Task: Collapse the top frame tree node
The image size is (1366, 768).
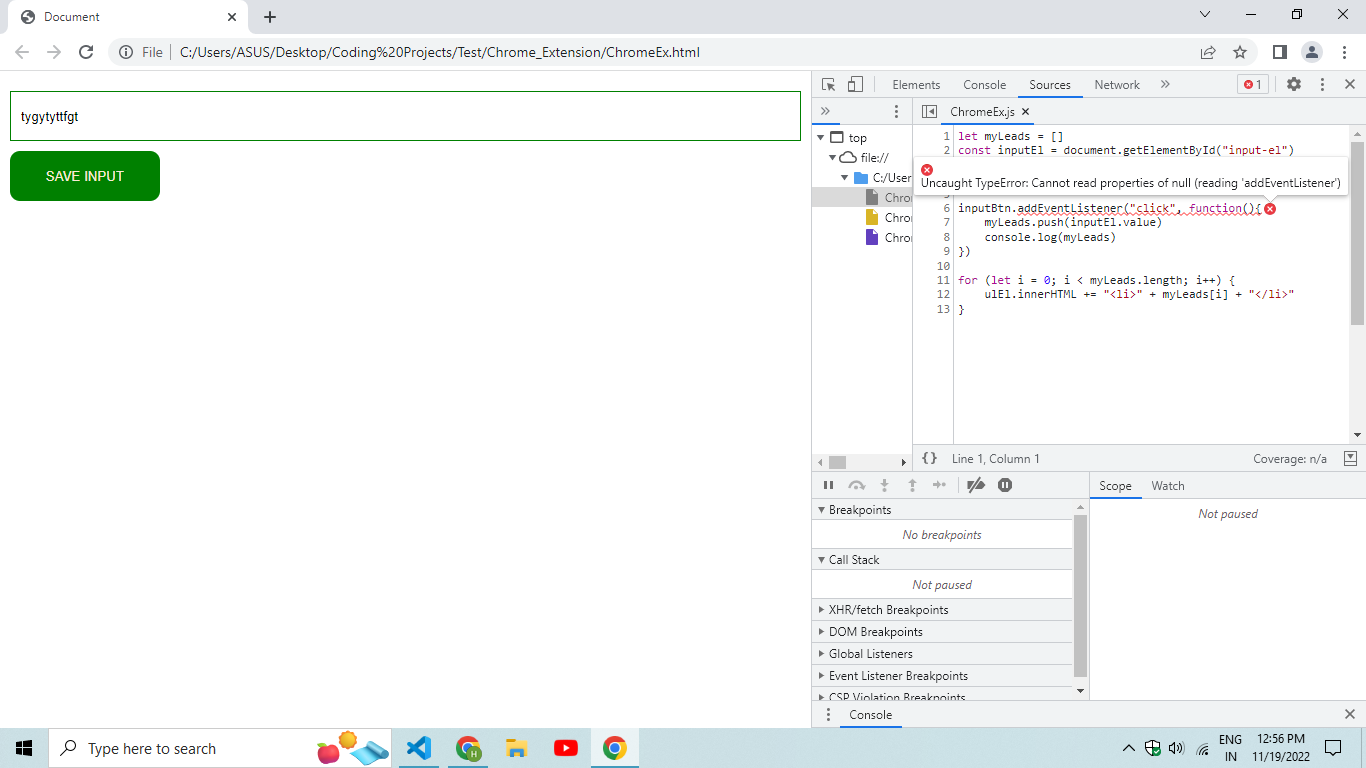Action: coord(821,138)
